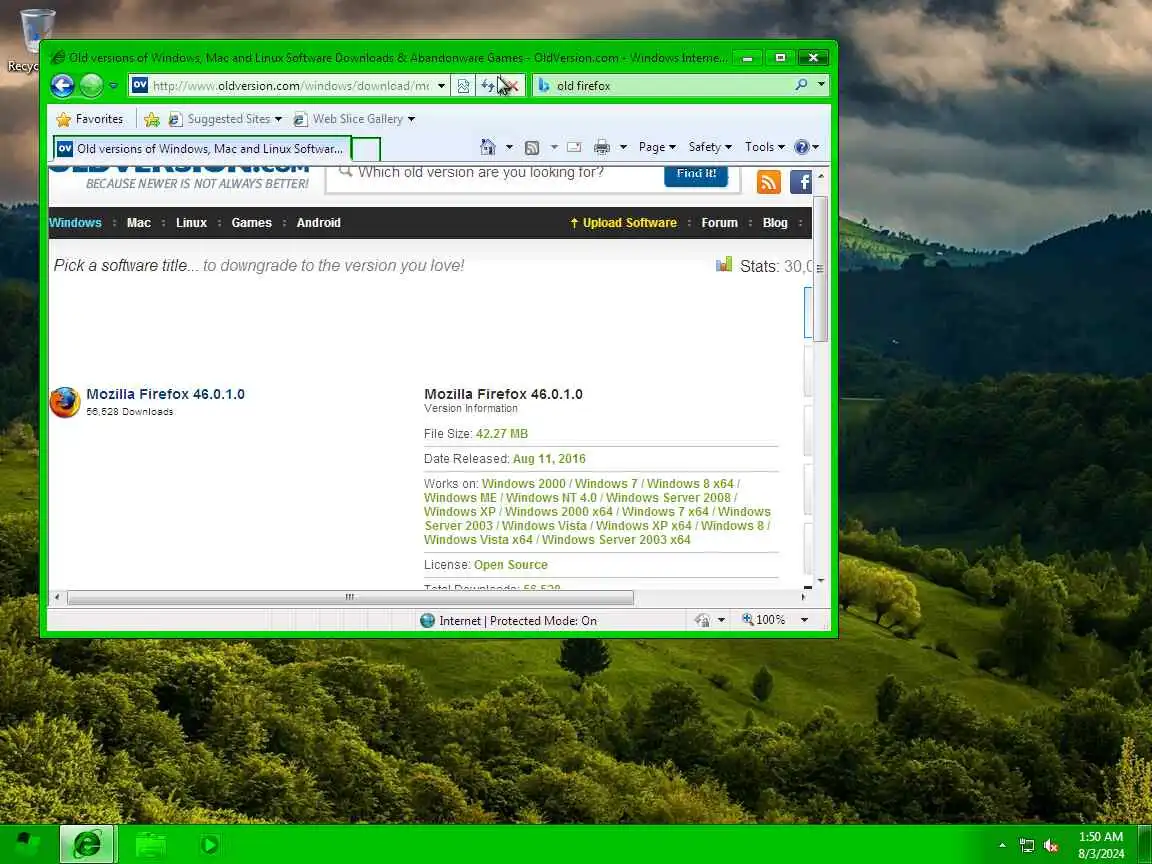
Task: Click Internet Explorer taskbar icon
Action: (x=87, y=844)
